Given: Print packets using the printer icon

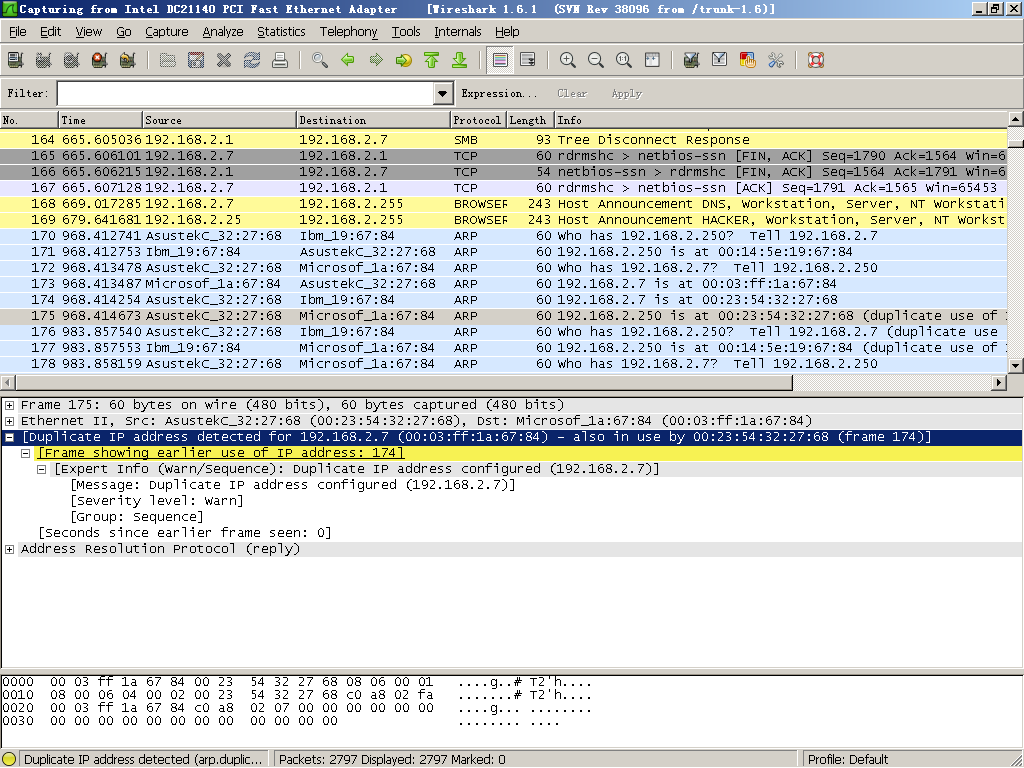Looking at the screenshot, I should (x=280, y=60).
